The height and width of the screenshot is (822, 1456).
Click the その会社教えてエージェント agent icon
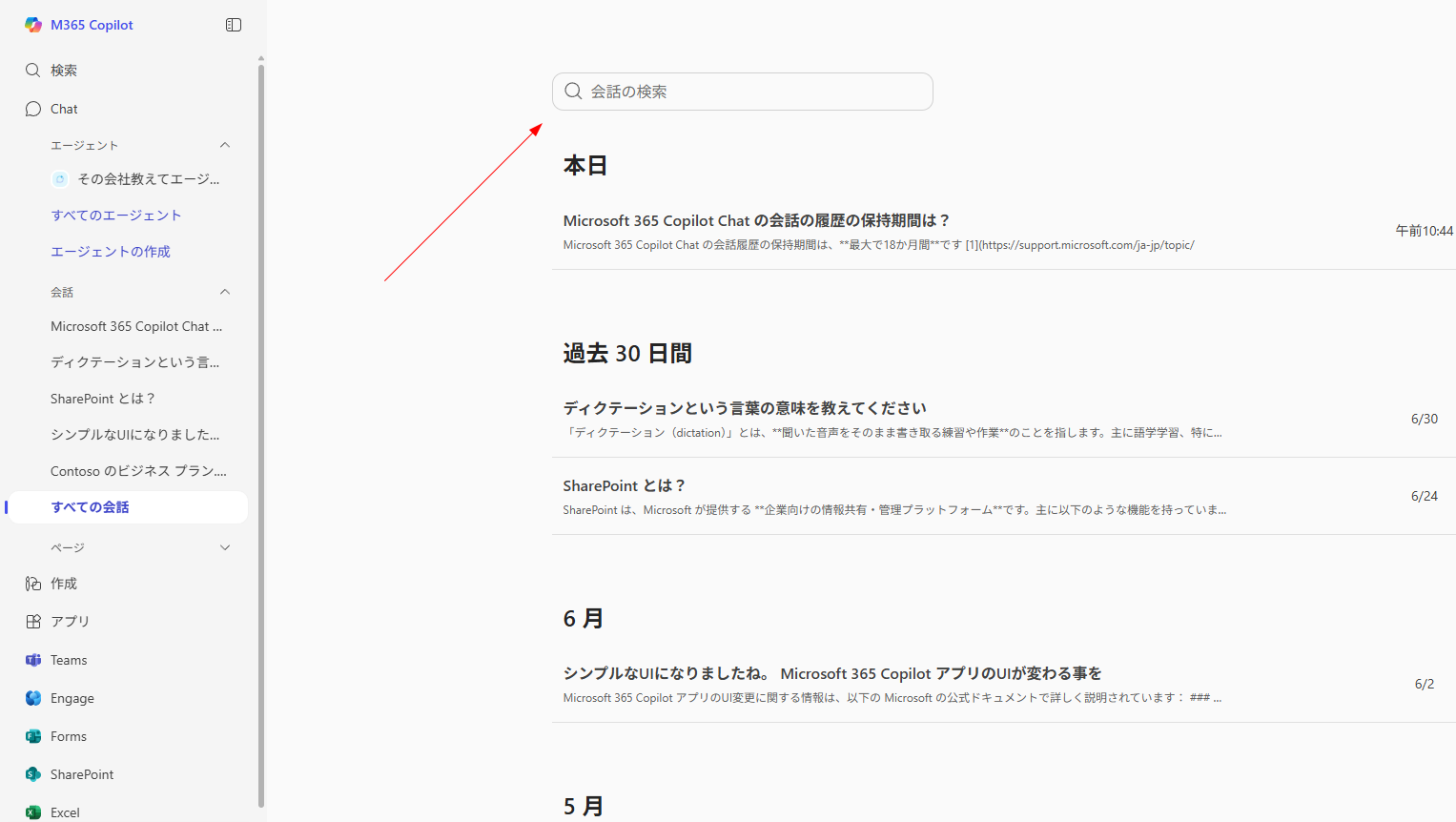pyautogui.click(x=59, y=179)
